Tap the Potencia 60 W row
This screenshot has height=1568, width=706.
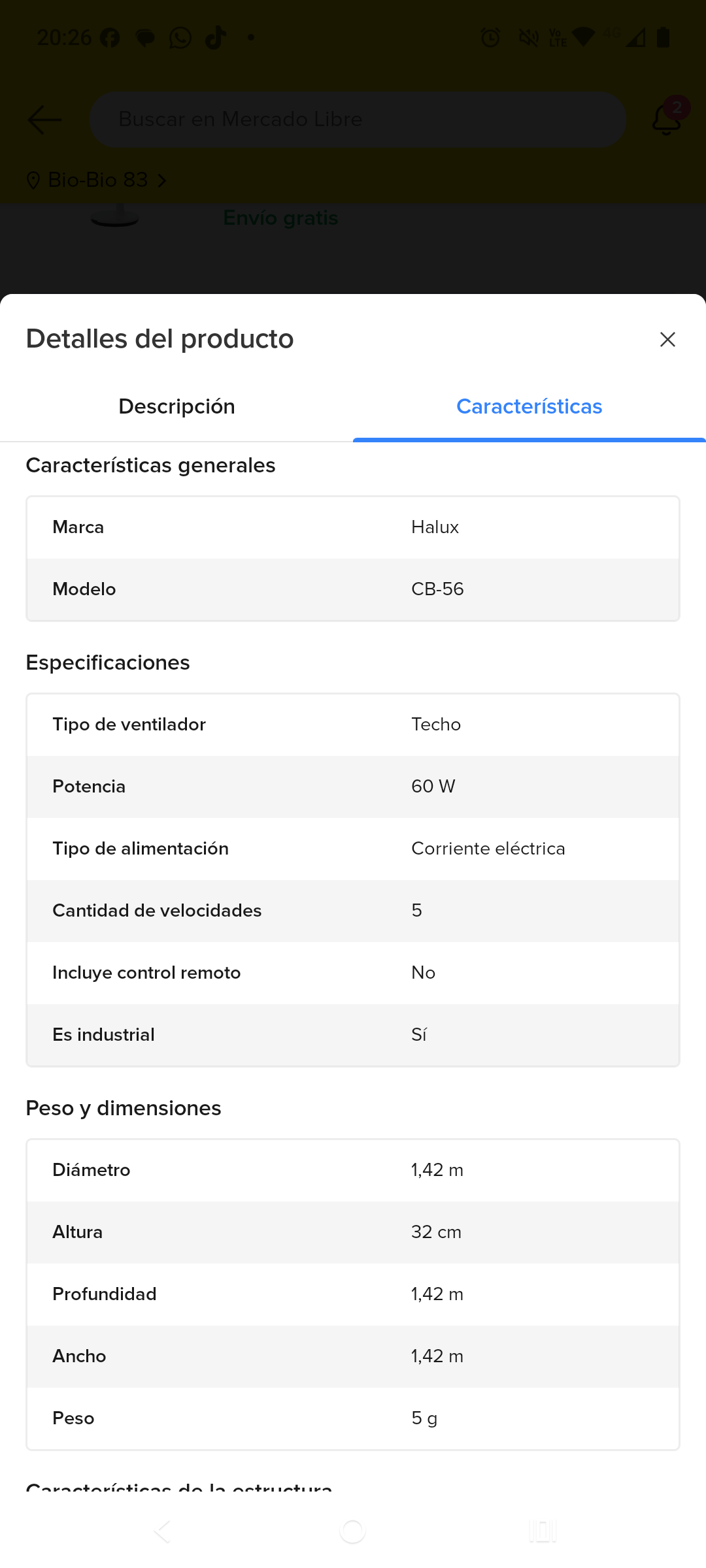[353, 787]
